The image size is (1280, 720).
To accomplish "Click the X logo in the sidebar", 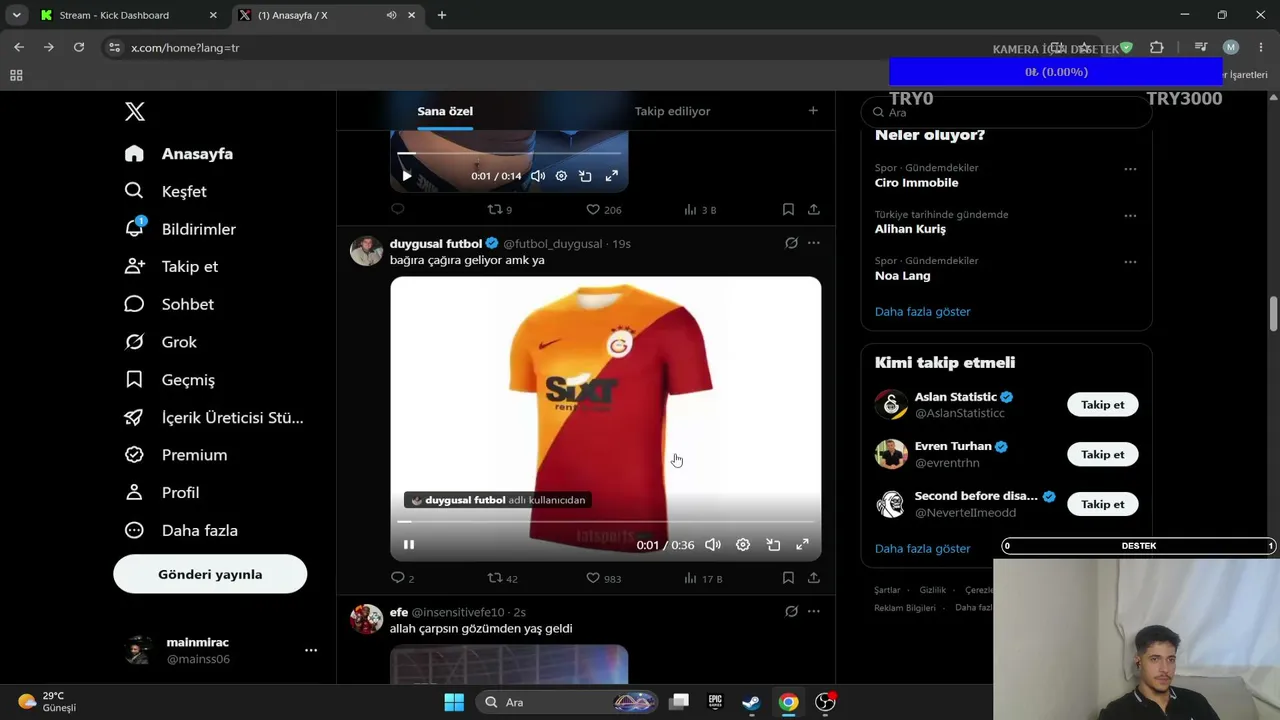I will 135,112.
